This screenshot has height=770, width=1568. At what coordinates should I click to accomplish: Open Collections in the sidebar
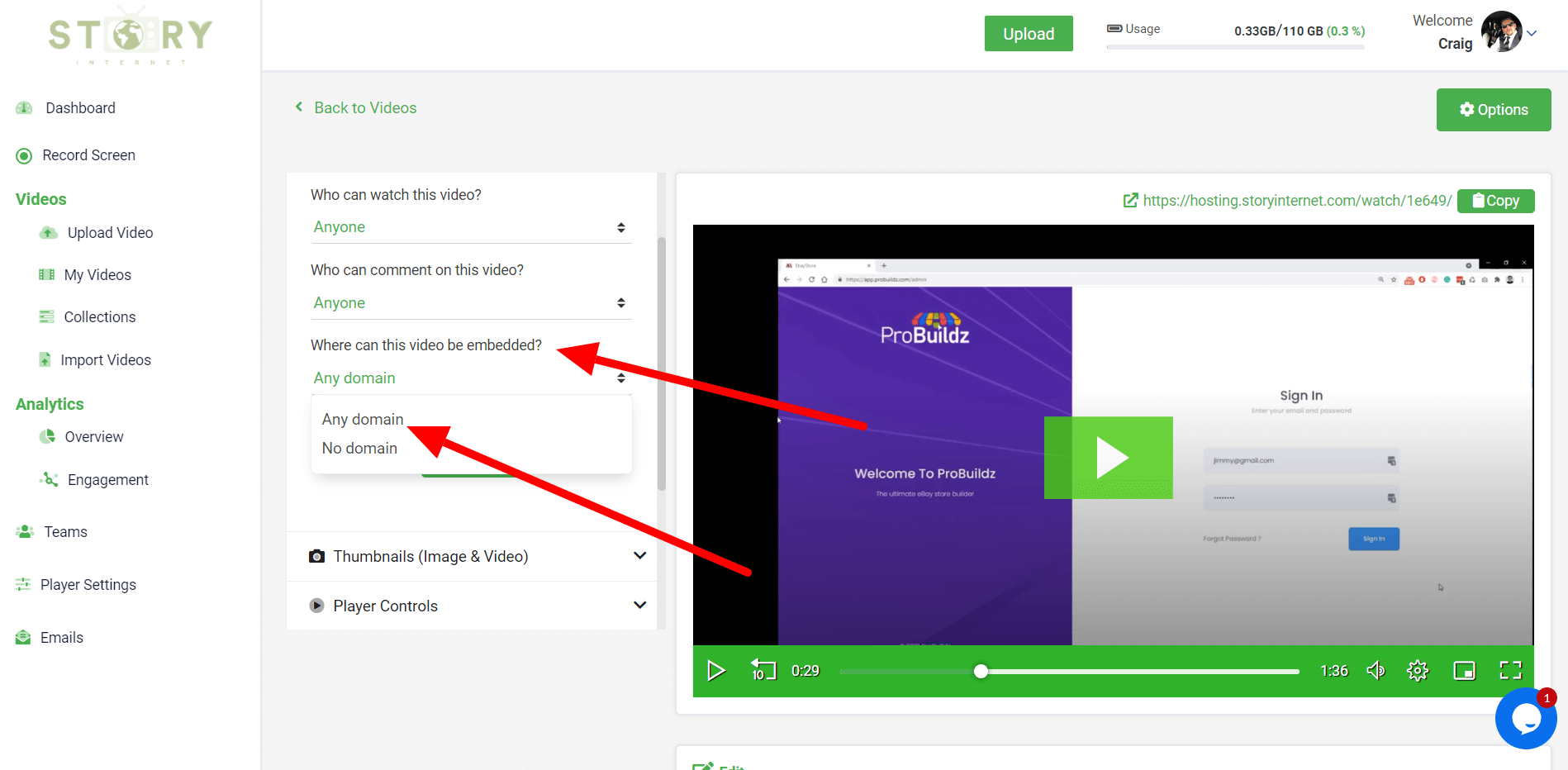coord(99,317)
